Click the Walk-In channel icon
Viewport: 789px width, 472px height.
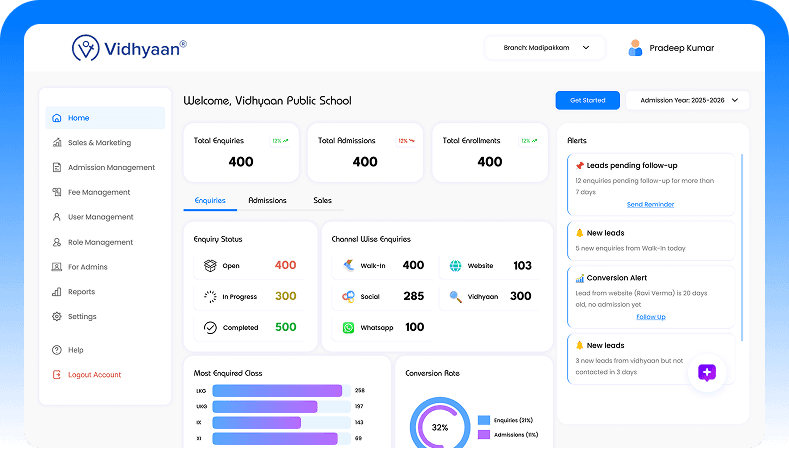click(x=348, y=266)
